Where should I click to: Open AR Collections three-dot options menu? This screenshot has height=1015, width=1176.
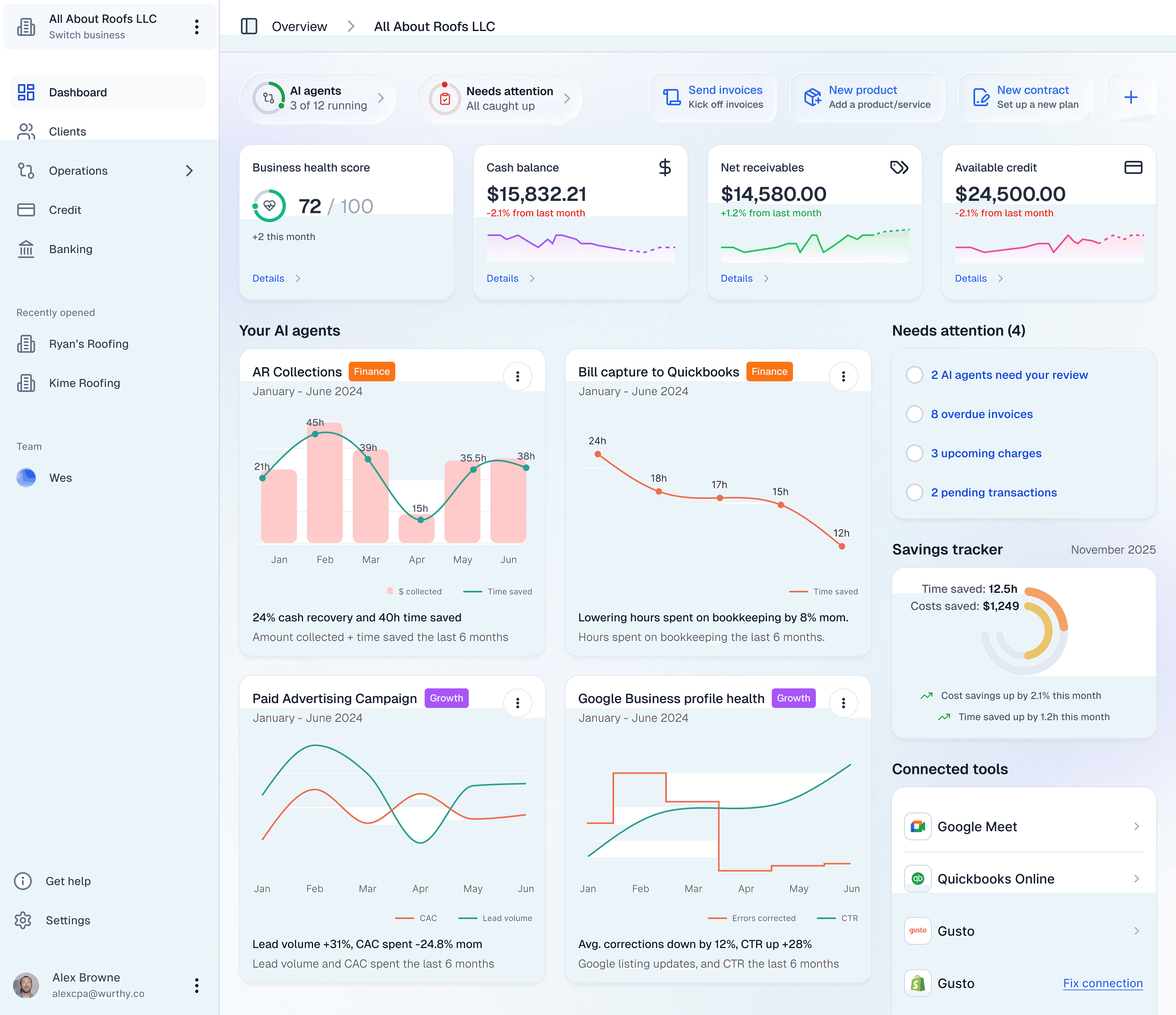517,376
